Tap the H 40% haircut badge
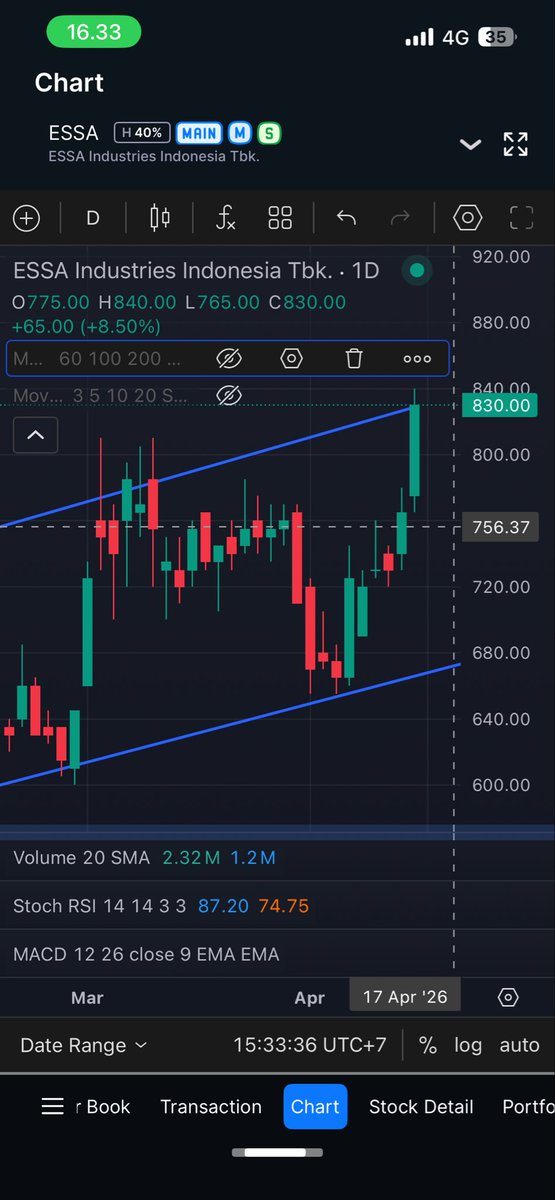 (141, 132)
